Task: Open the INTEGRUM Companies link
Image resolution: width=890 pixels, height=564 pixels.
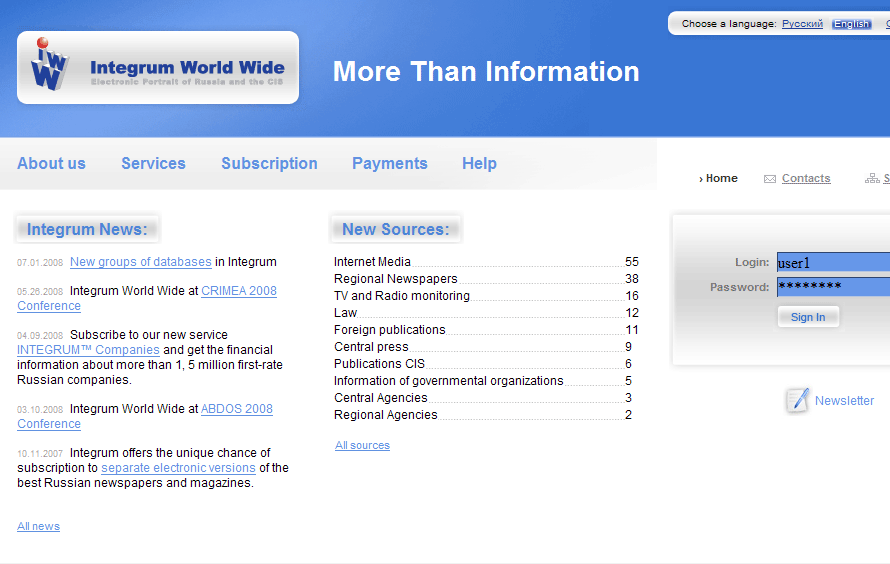Action: click(x=88, y=350)
